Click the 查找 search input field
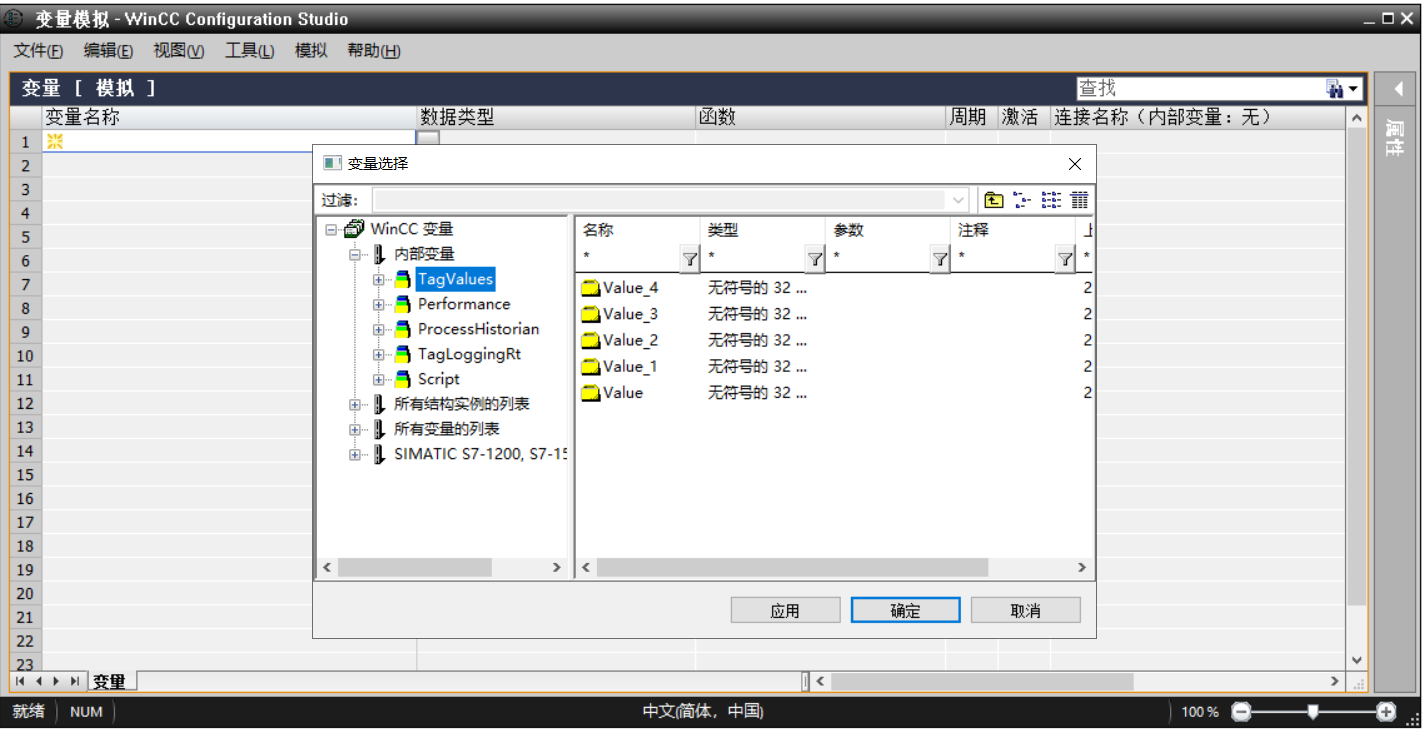 [1200, 89]
